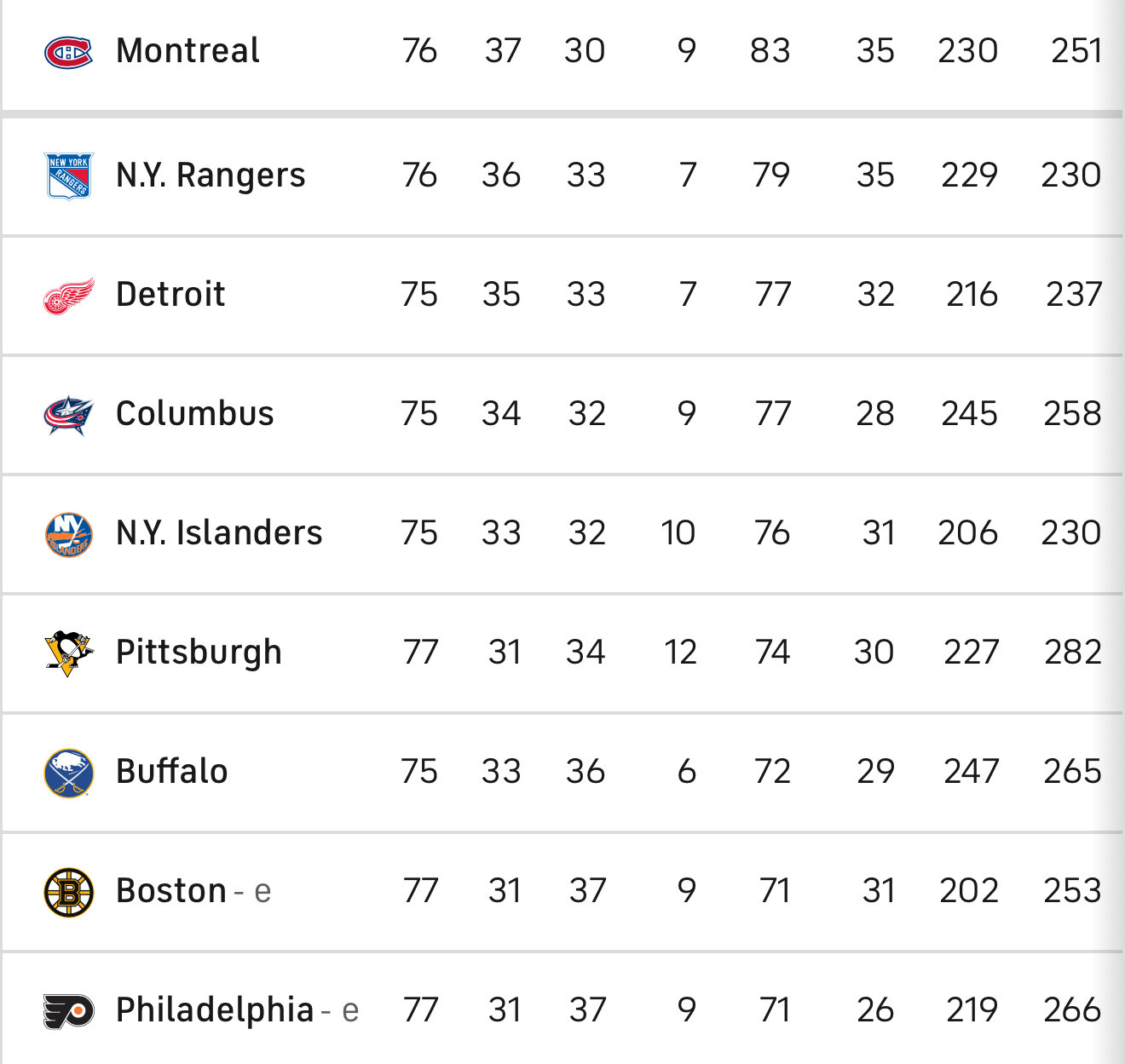Viewport: 1125px width, 1064px height.
Task: Open the N.Y. Rangers team link
Action: [211, 175]
